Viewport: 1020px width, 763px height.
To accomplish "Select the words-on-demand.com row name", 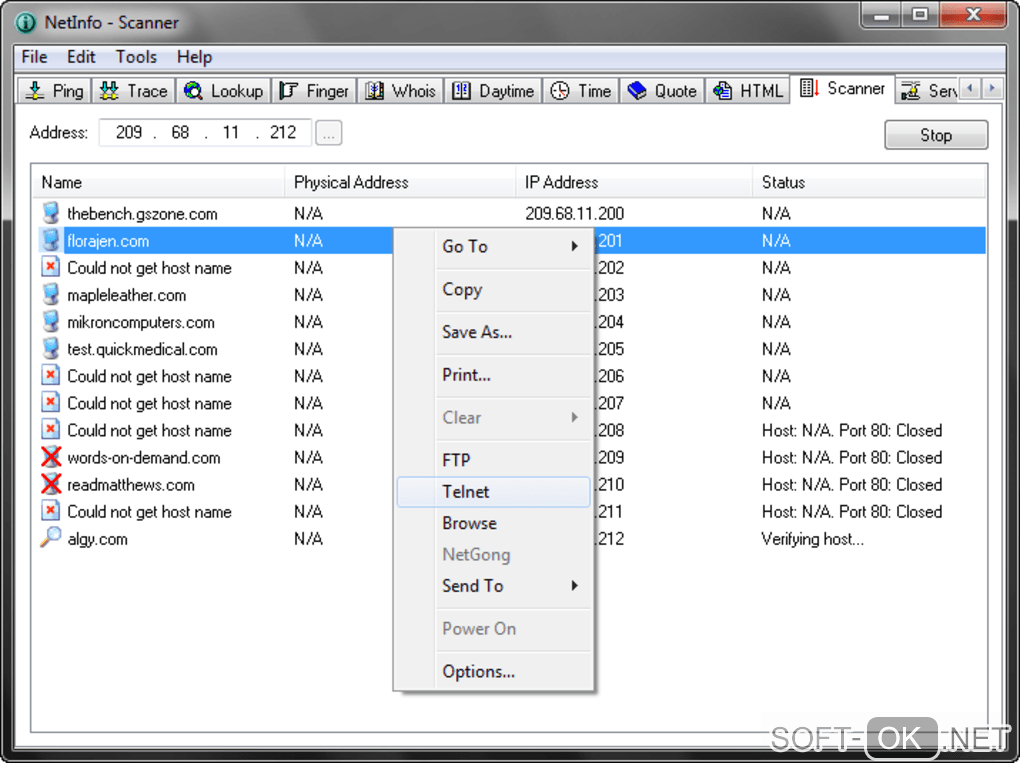I will point(144,458).
